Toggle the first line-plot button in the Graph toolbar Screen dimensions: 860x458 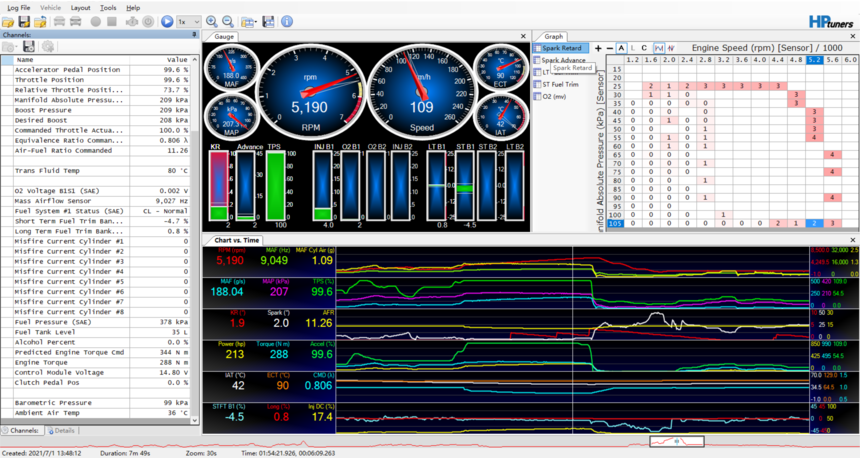(659, 48)
